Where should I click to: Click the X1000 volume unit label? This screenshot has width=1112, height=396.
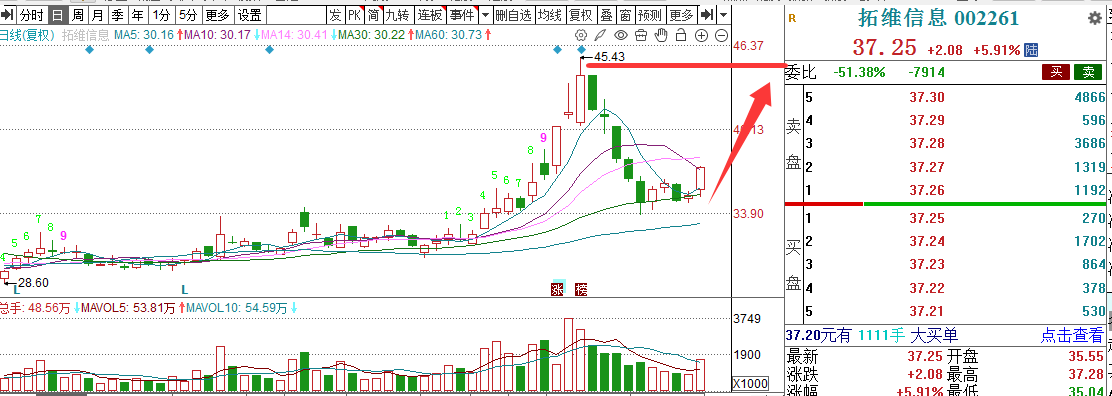click(750, 384)
